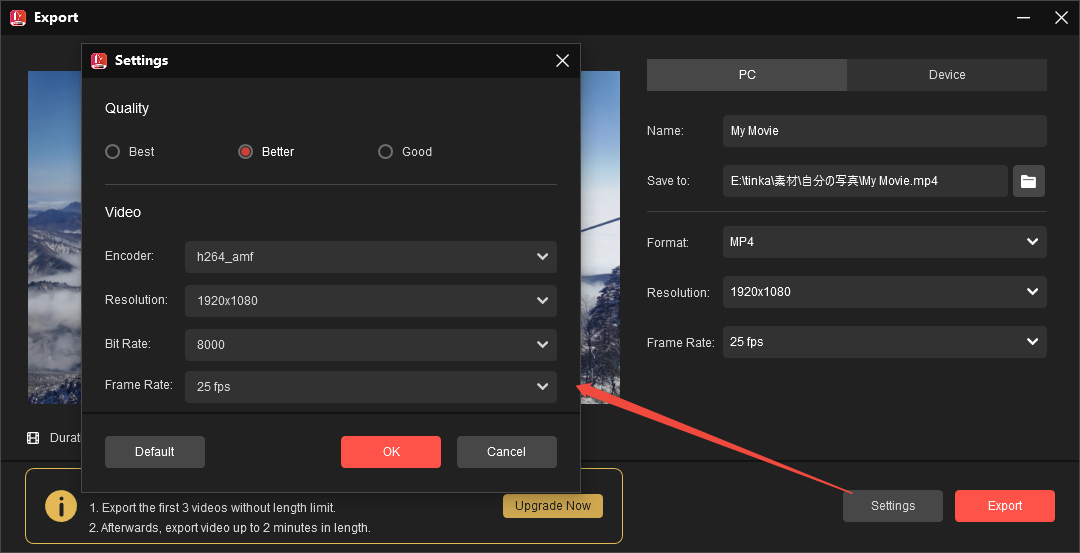
Task: Click the Video section heading
Action: click(123, 212)
